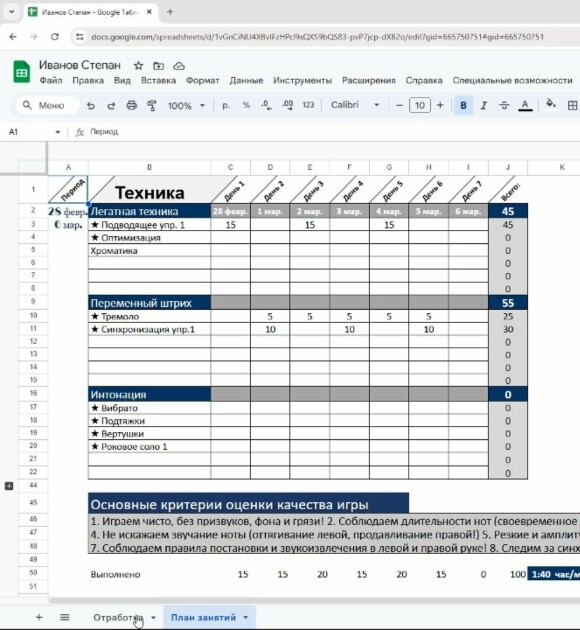Select the paint format roller icon
Image resolution: width=580 pixels, height=630 pixels.
click(x=151, y=106)
